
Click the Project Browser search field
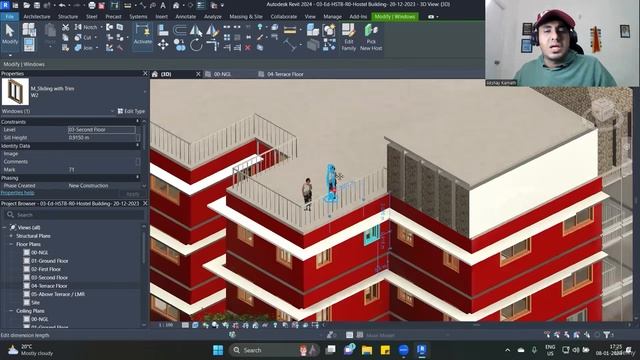click(74, 215)
